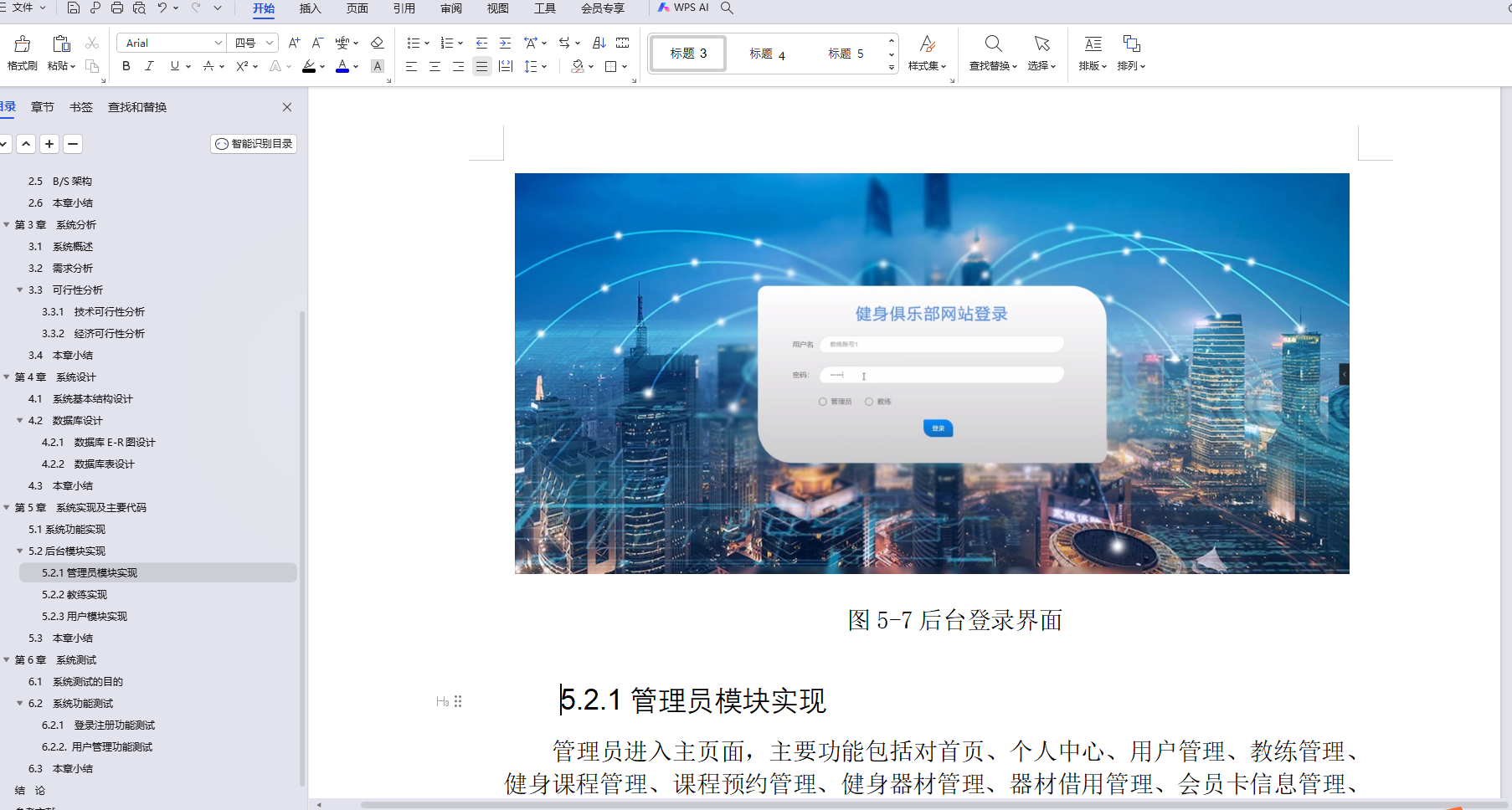The width and height of the screenshot is (1512, 810).
Task: Open the font size 四号 dropdown
Action: [x=270, y=43]
